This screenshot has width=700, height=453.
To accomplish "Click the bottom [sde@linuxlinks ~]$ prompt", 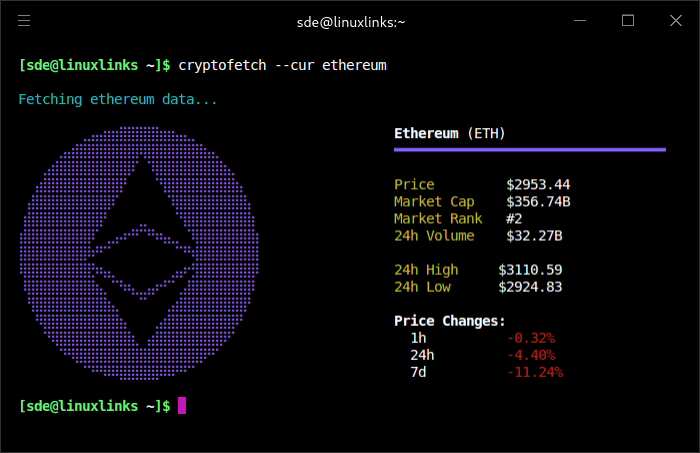I will [95, 406].
